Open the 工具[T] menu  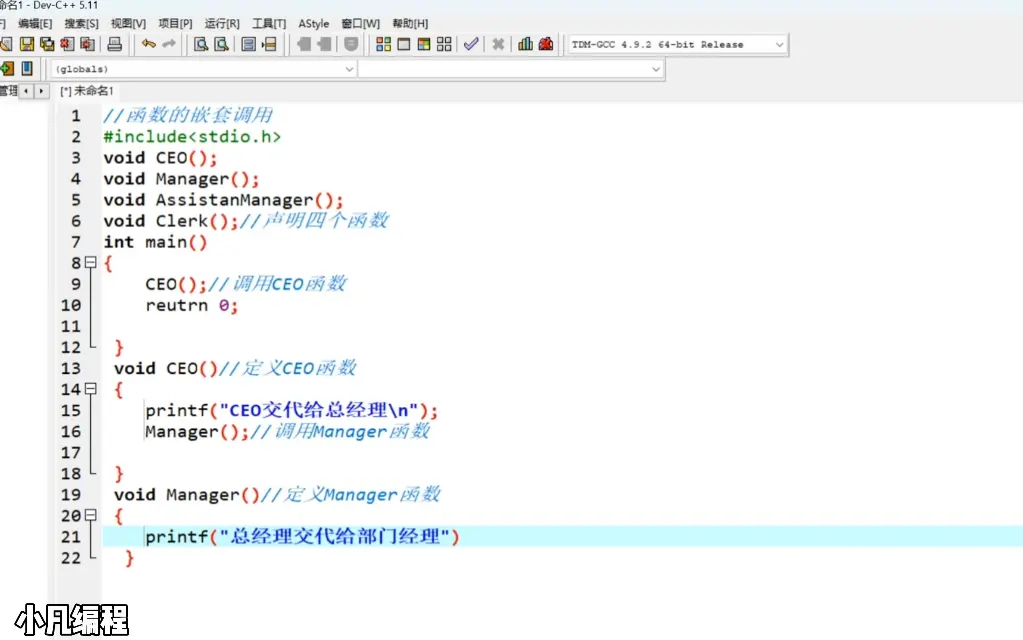point(269,23)
